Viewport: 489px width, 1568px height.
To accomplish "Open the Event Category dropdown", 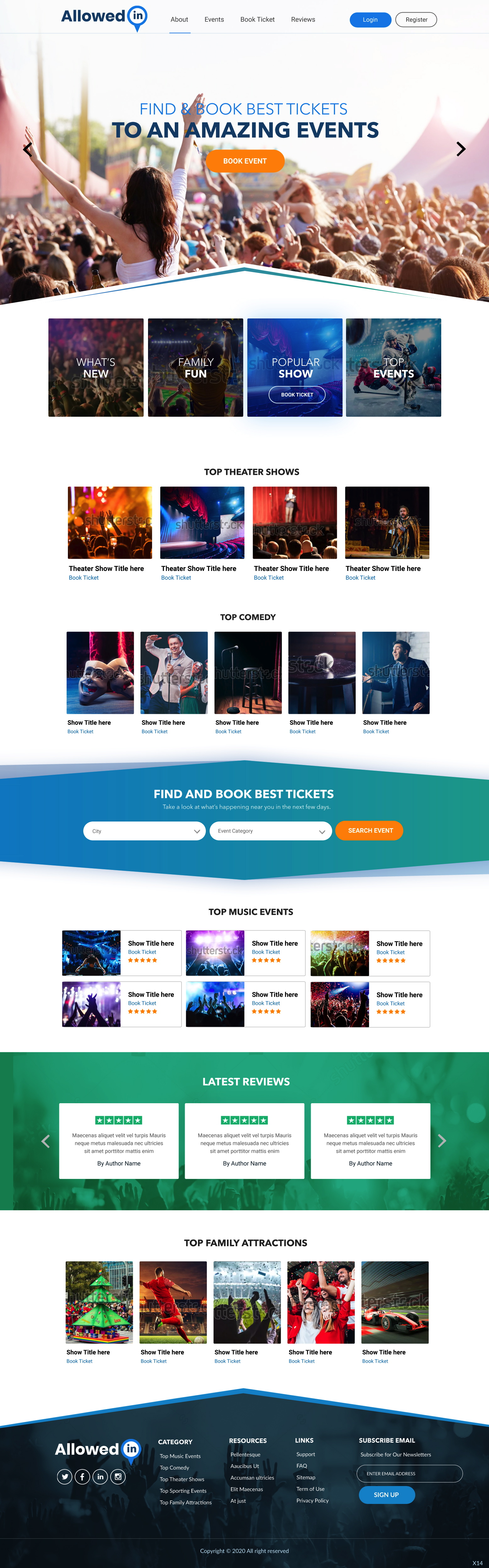I will [270, 831].
